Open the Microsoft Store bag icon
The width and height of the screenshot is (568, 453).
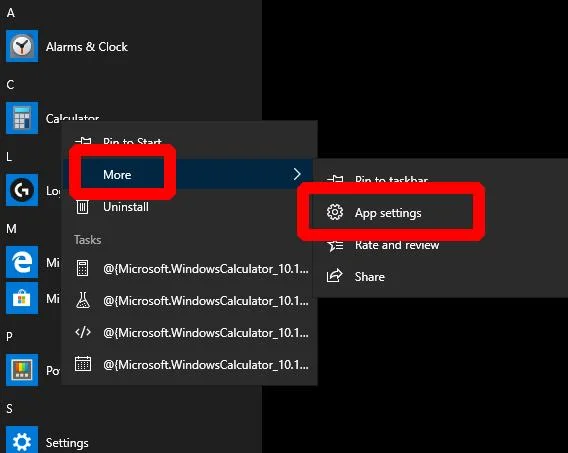(22, 298)
